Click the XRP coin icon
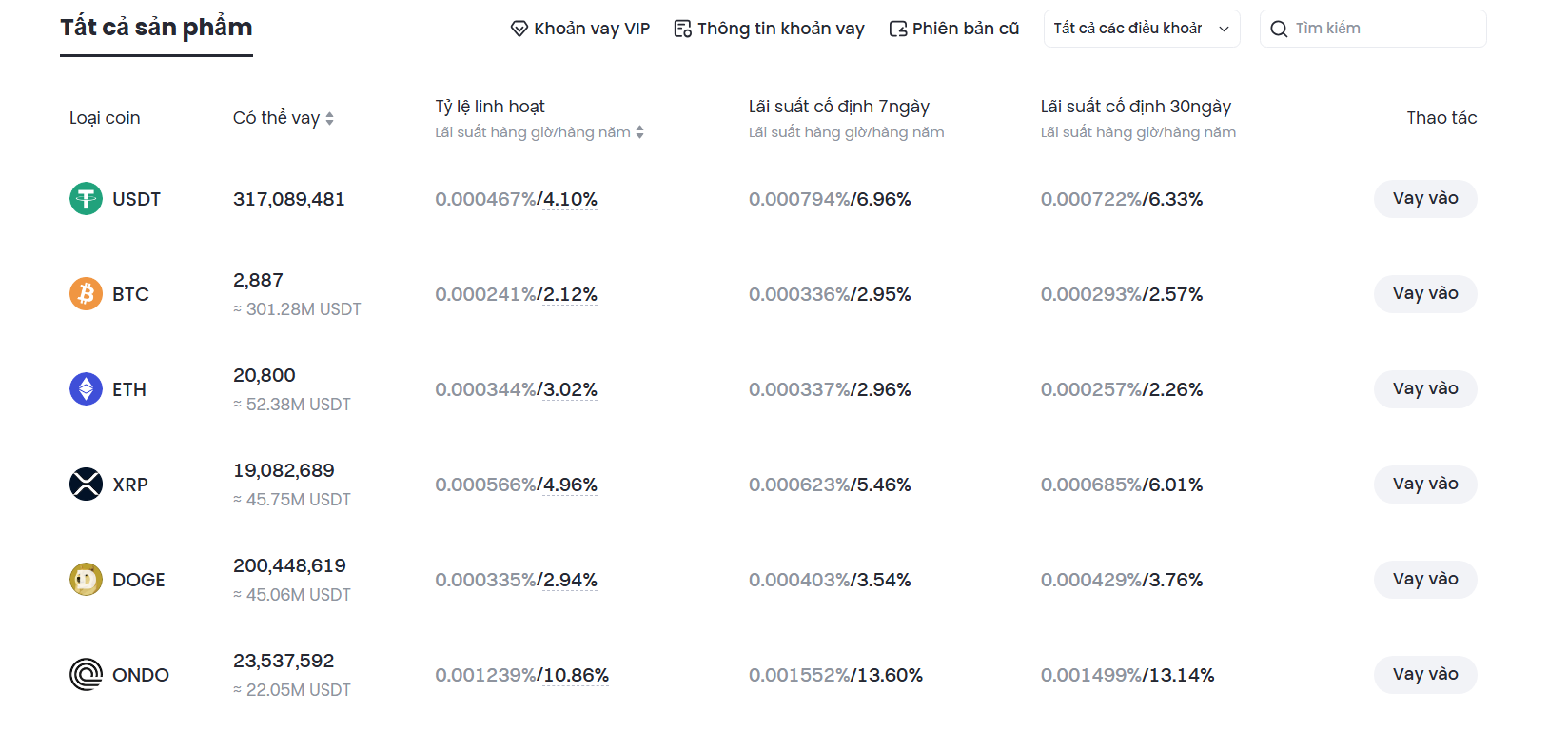Image resolution: width=1568 pixels, height=732 pixels. [86, 485]
